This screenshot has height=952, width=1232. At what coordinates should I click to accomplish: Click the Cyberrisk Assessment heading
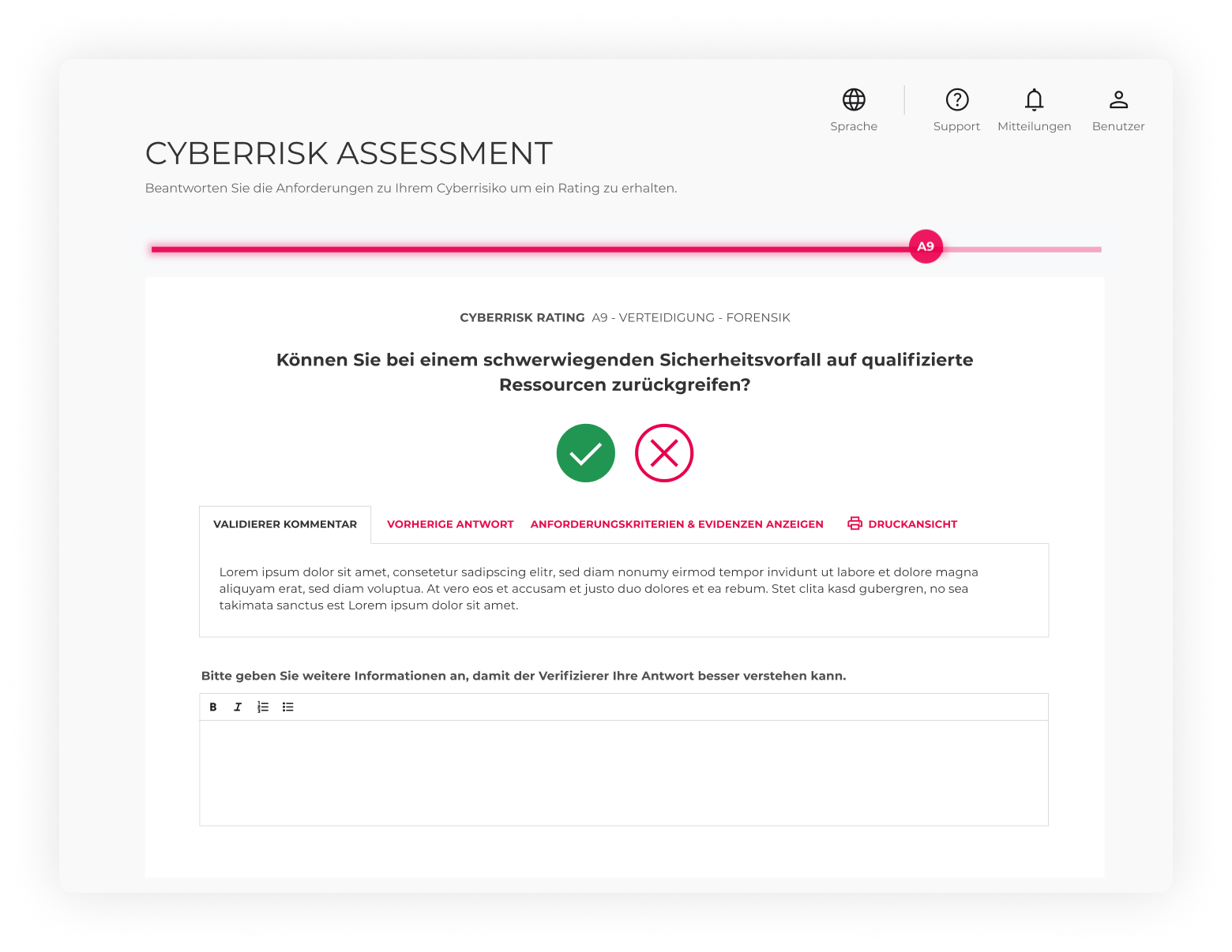tap(348, 153)
